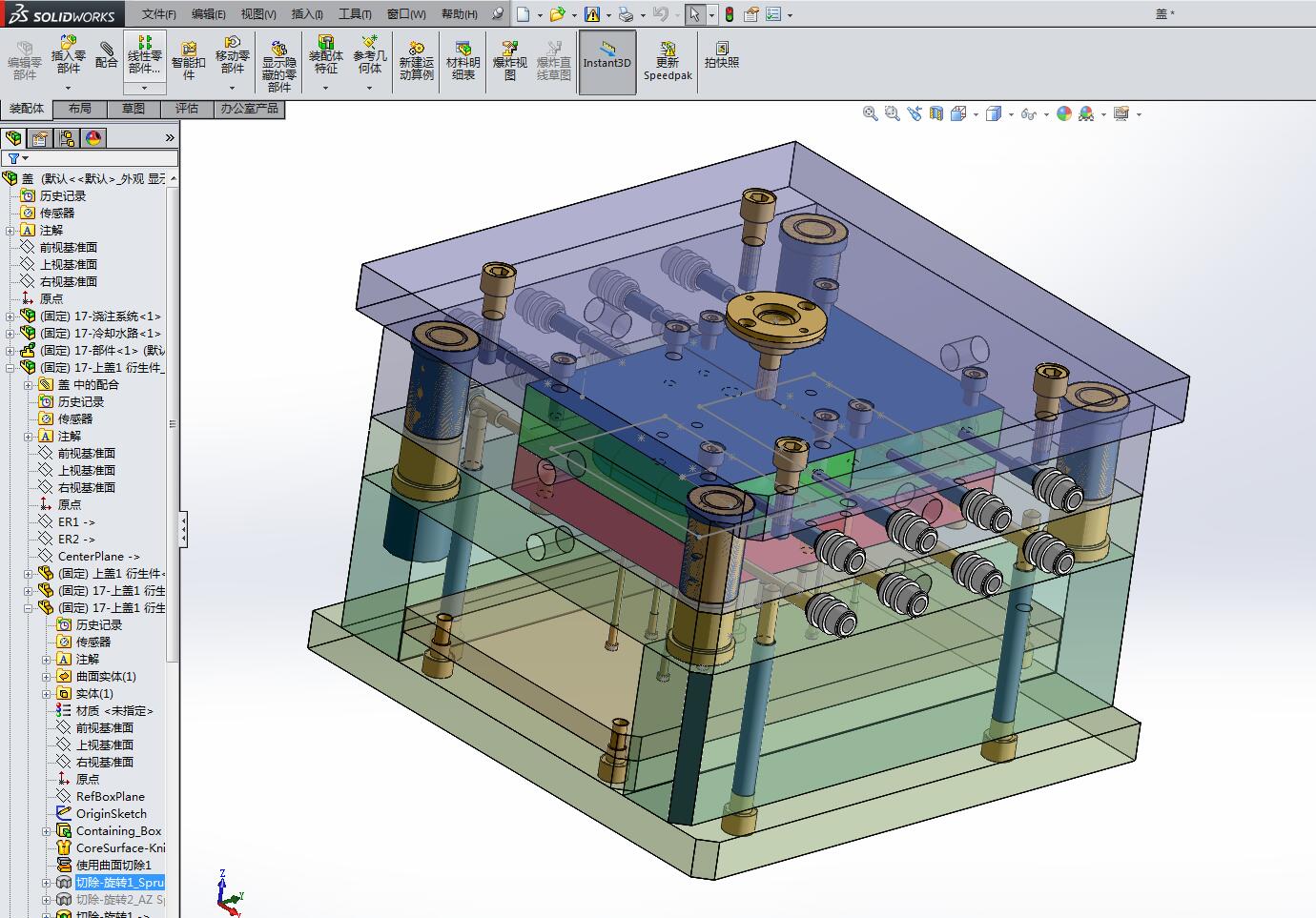
Task: Select the CenterPlane -> tree item
Action: 98,557
